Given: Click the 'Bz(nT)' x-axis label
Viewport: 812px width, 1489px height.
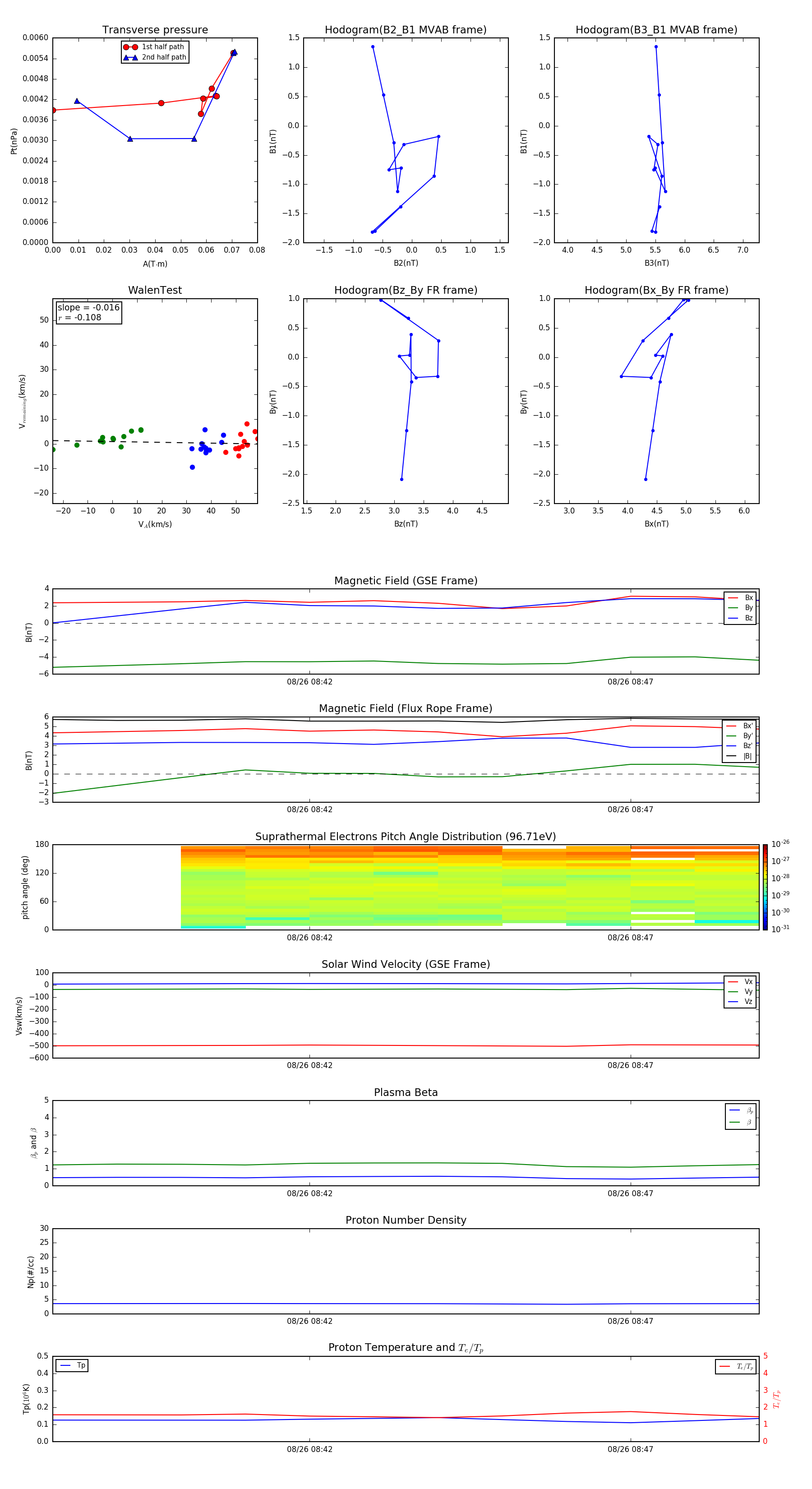Looking at the screenshot, I should 406,524.
